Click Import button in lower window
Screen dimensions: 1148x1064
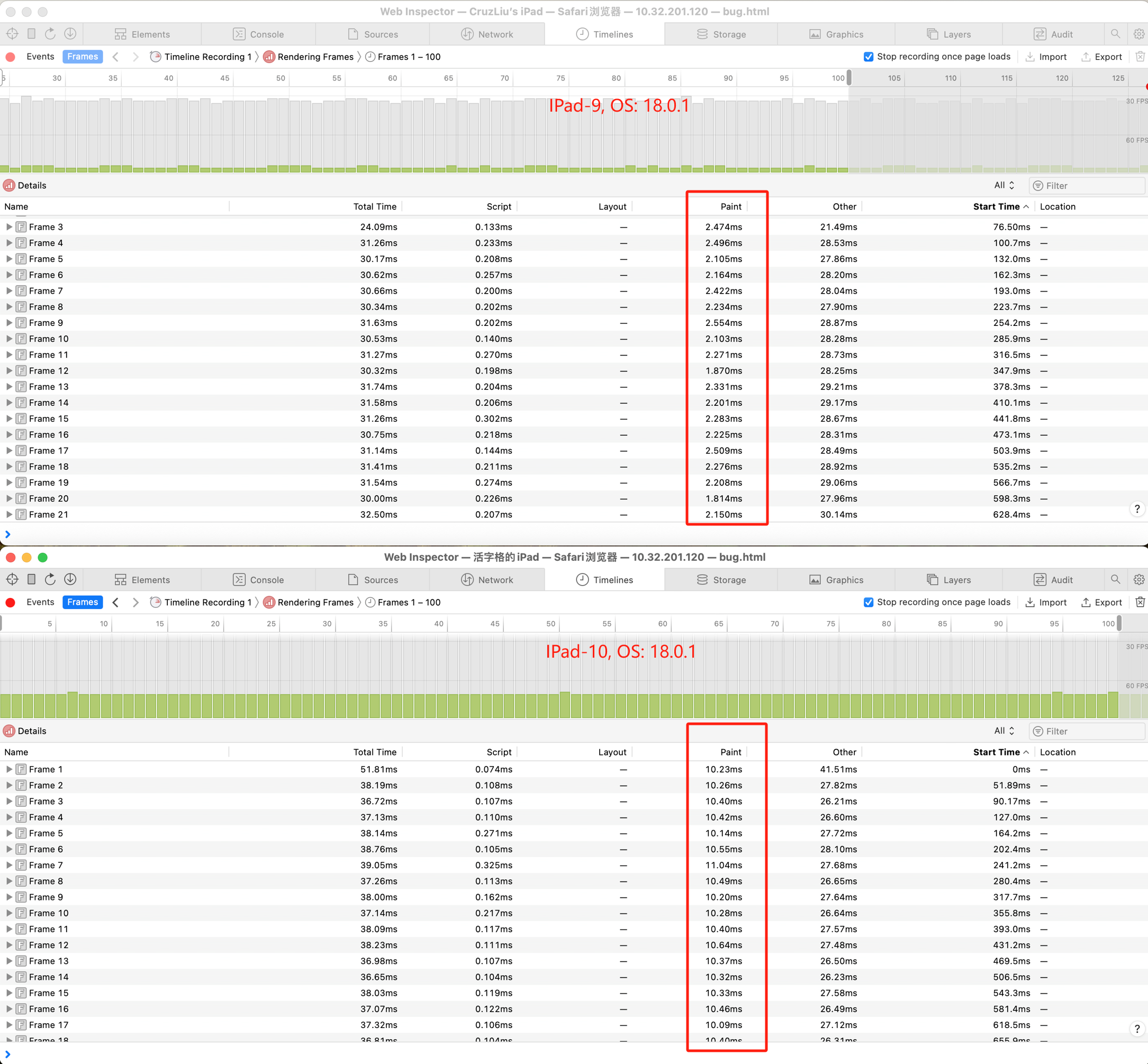click(1046, 602)
